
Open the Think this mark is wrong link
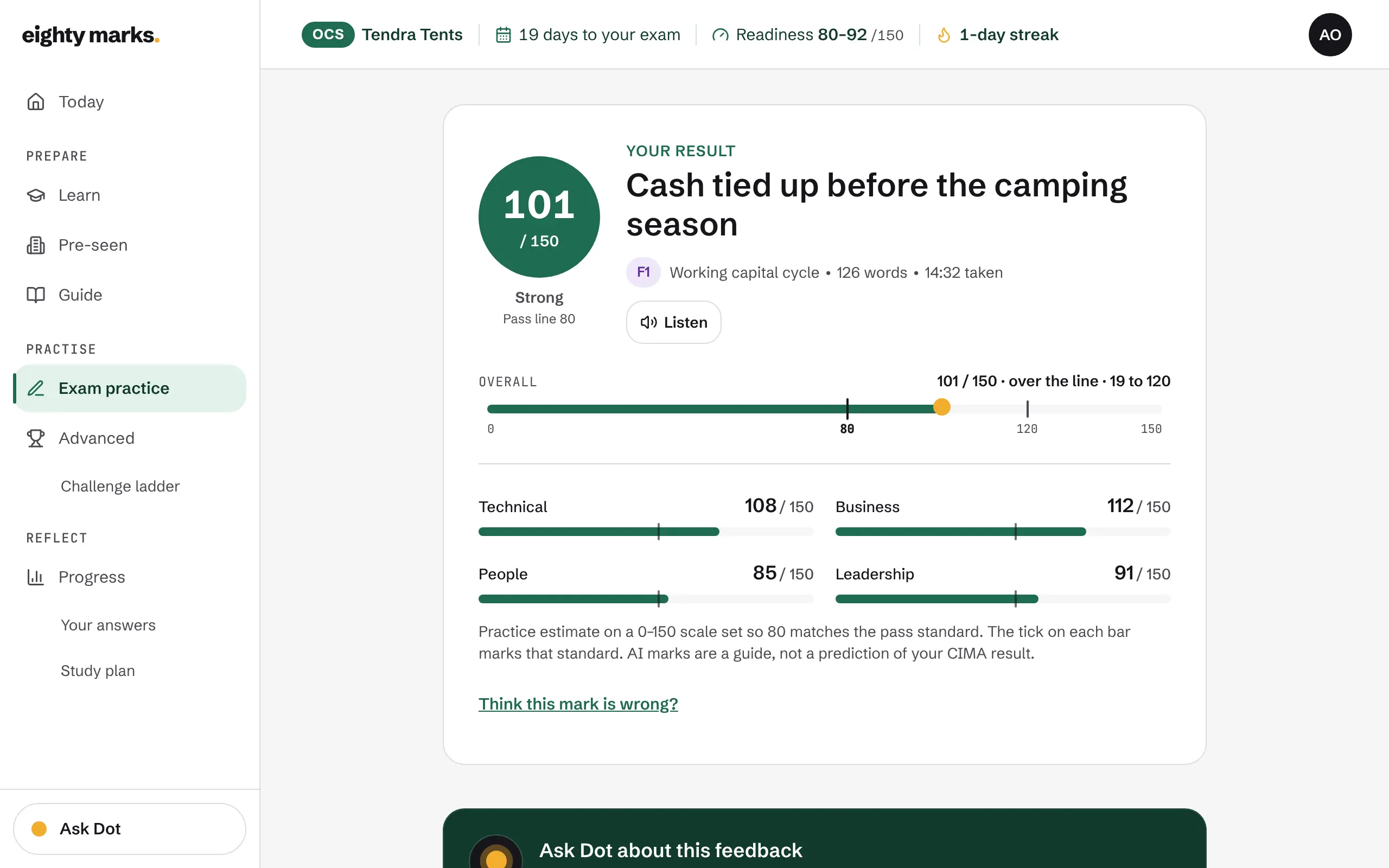tap(578, 704)
